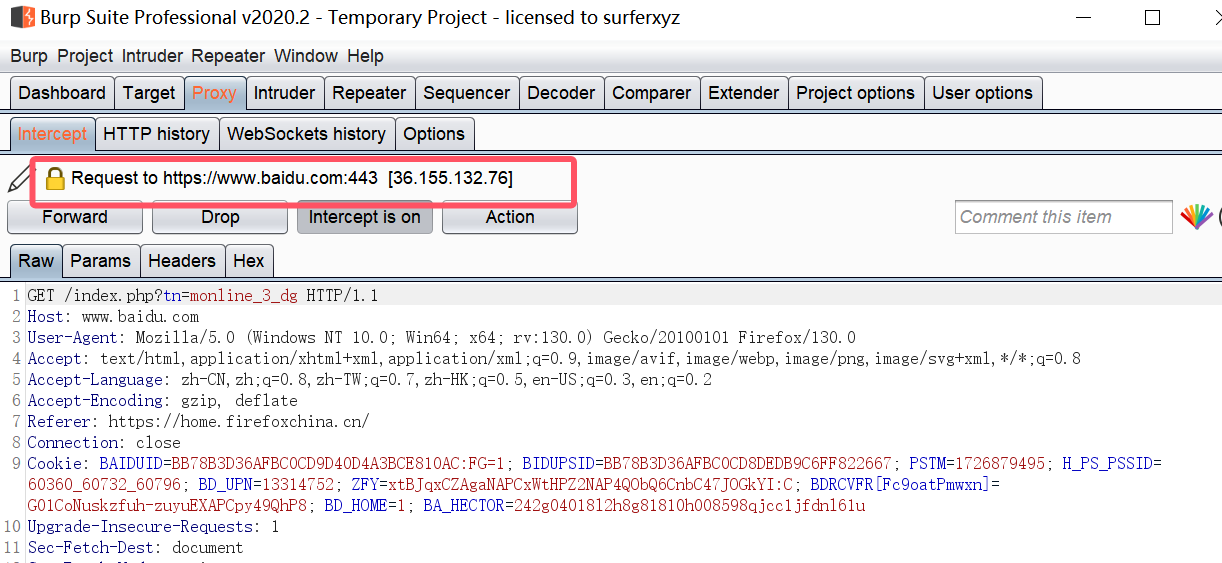Drop the intercepted request
The image size is (1222, 563).
tap(220, 217)
